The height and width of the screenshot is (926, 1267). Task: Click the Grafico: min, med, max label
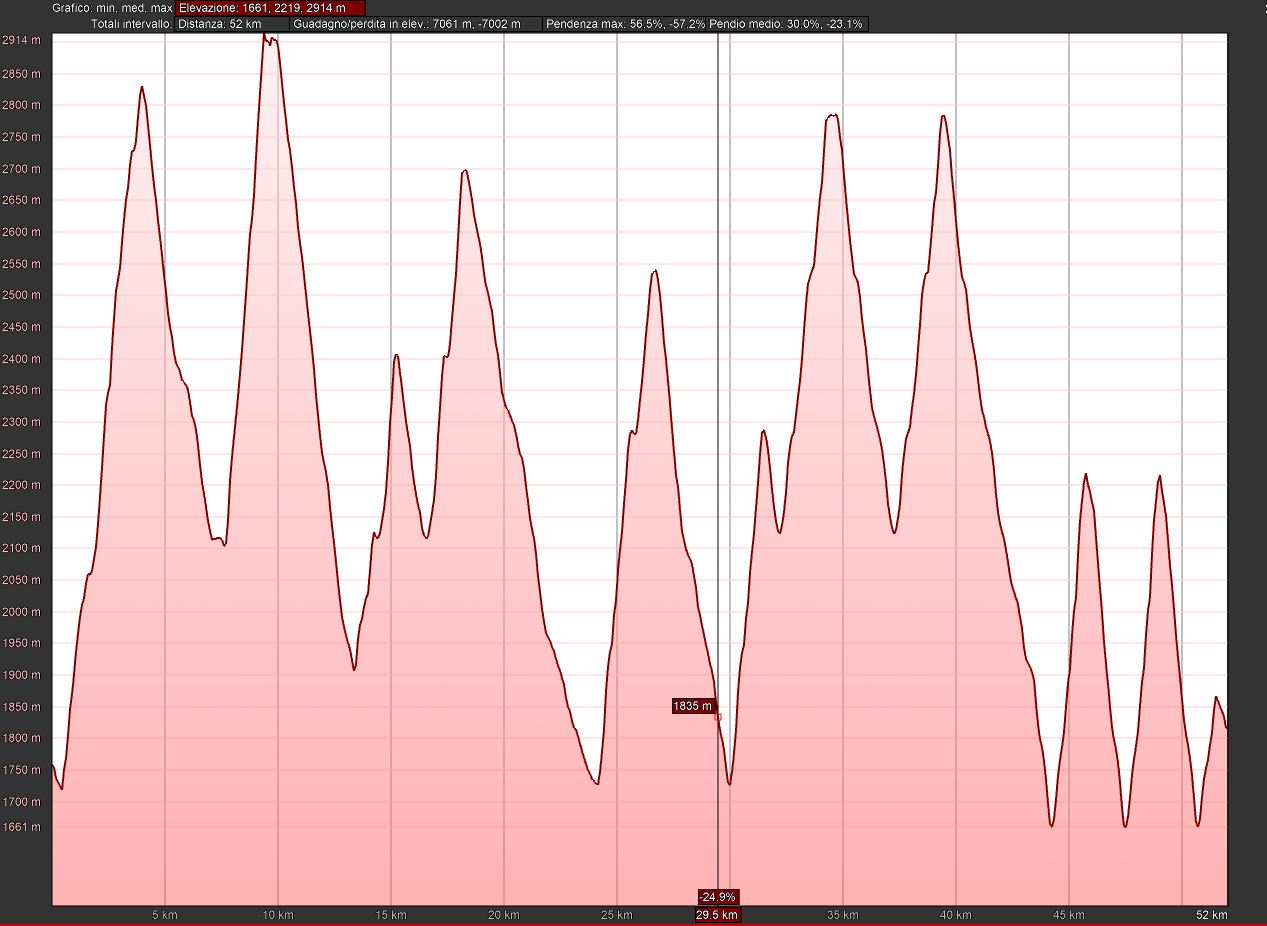point(112,8)
